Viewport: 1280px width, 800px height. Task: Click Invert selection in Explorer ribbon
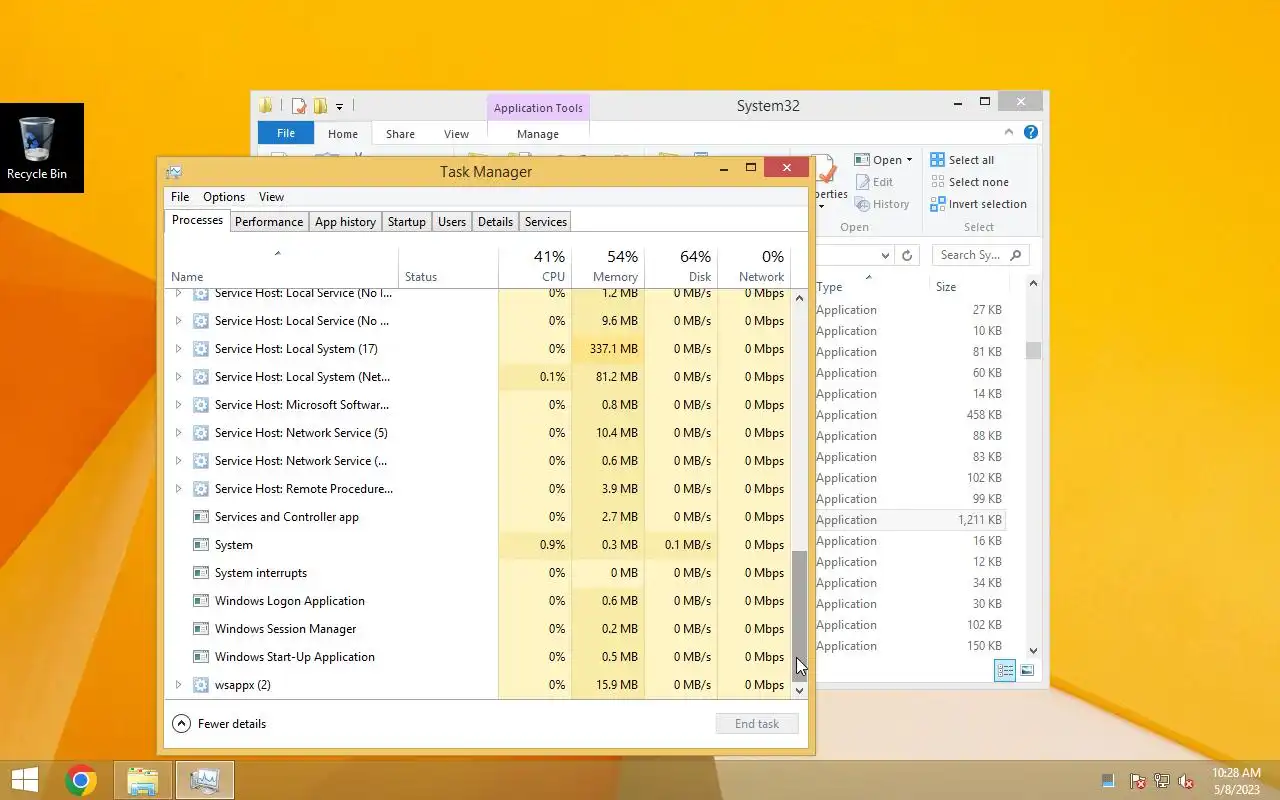point(978,204)
